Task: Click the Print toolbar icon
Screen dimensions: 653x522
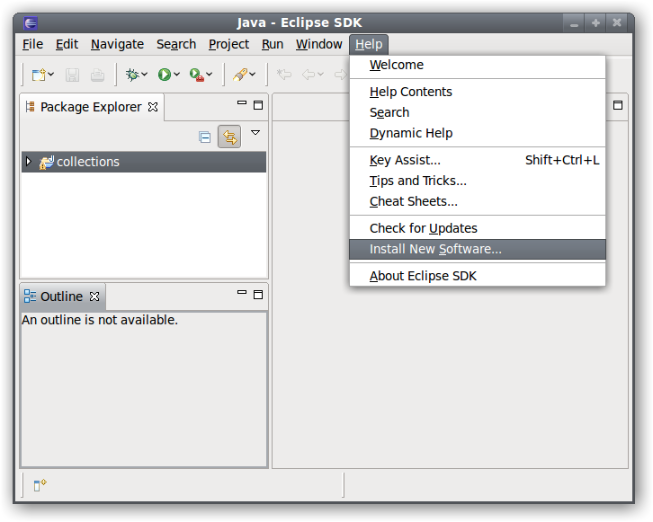Action: click(97, 75)
